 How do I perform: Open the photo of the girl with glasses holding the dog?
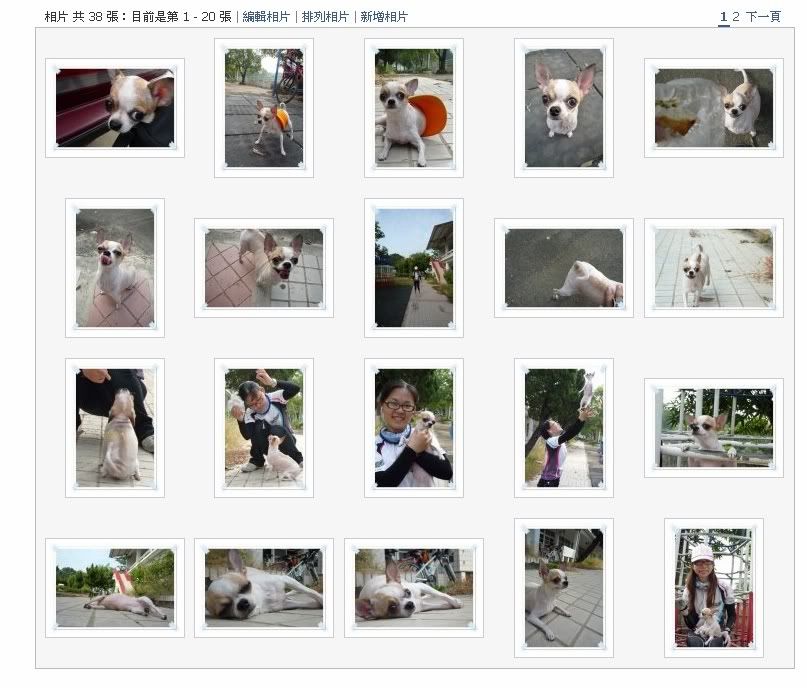click(414, 428)
